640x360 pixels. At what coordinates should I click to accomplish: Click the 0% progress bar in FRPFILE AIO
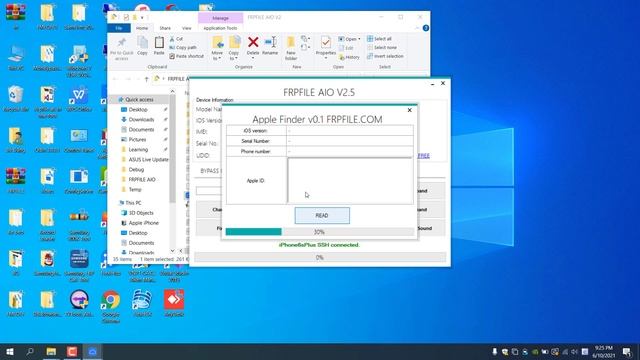coord(320,257)
